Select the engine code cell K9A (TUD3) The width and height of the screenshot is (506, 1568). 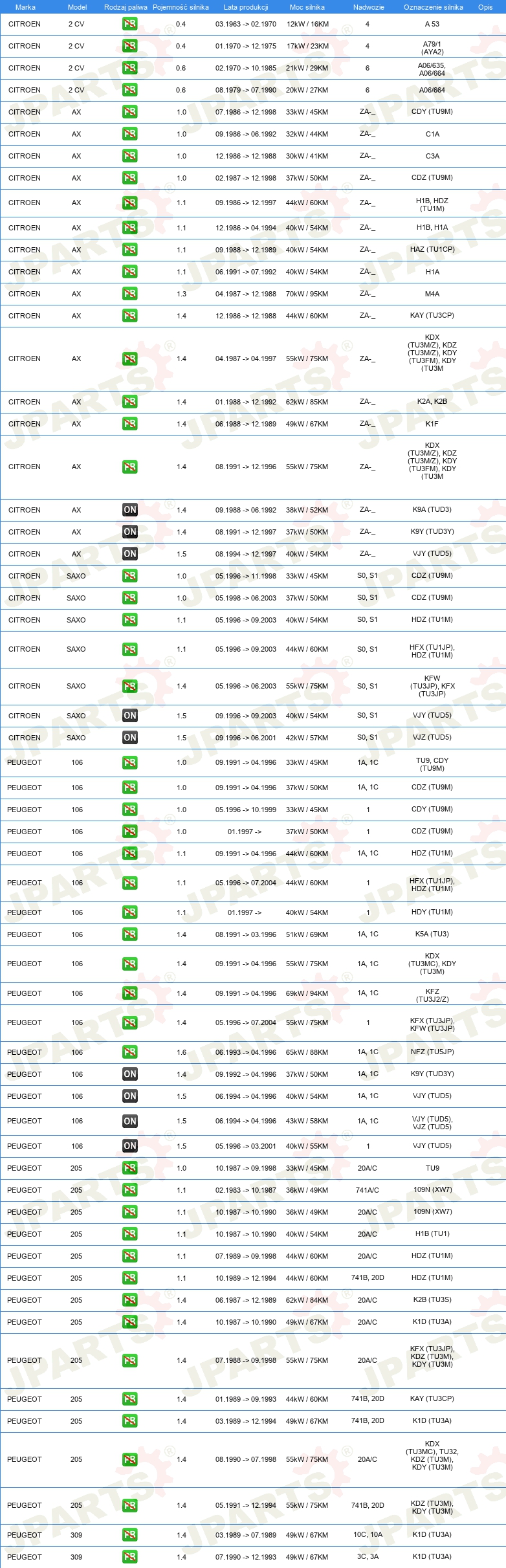point(432,509)
